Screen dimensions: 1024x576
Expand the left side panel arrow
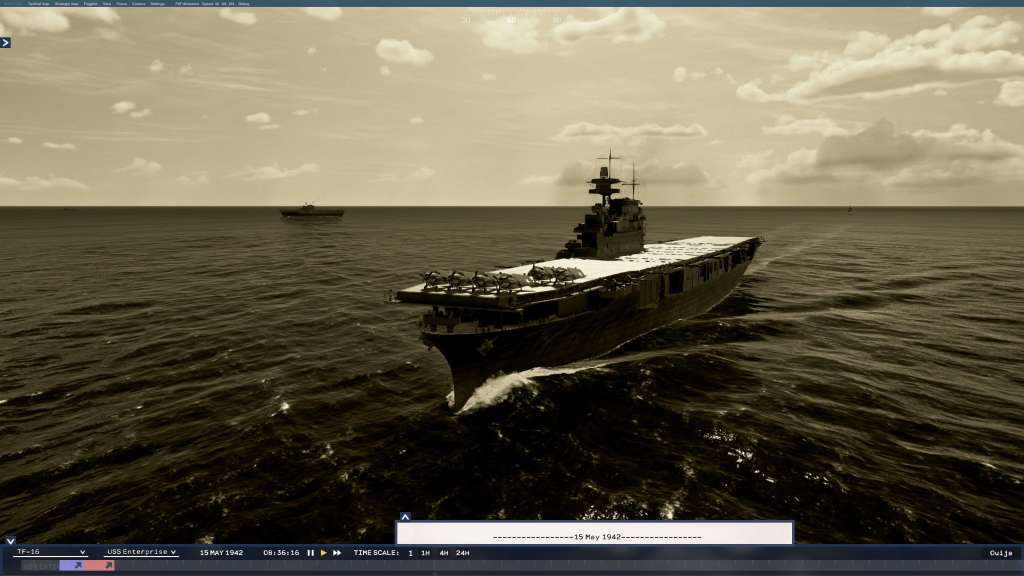tap(5, 42)
